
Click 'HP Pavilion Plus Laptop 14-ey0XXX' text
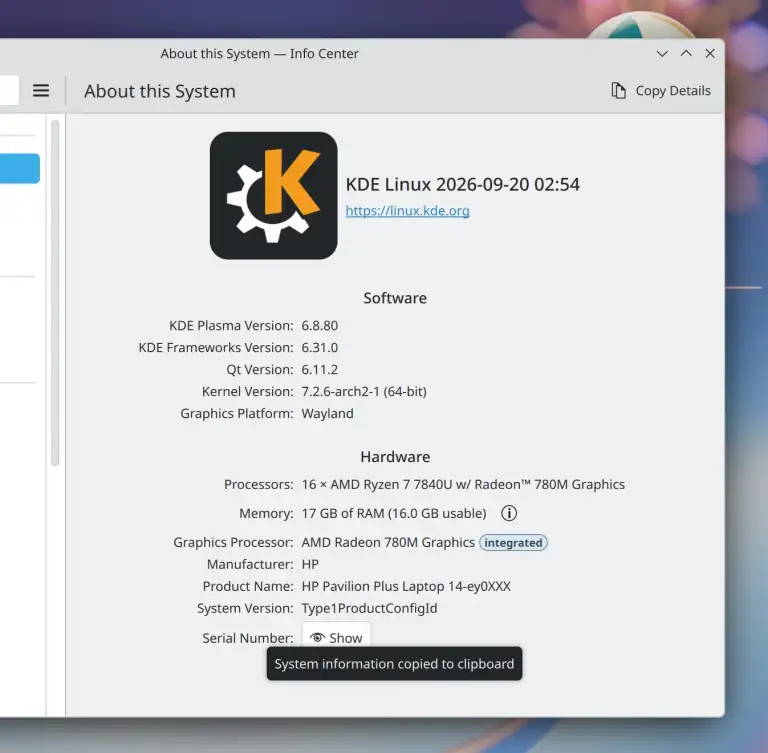(x=406, y=586)
